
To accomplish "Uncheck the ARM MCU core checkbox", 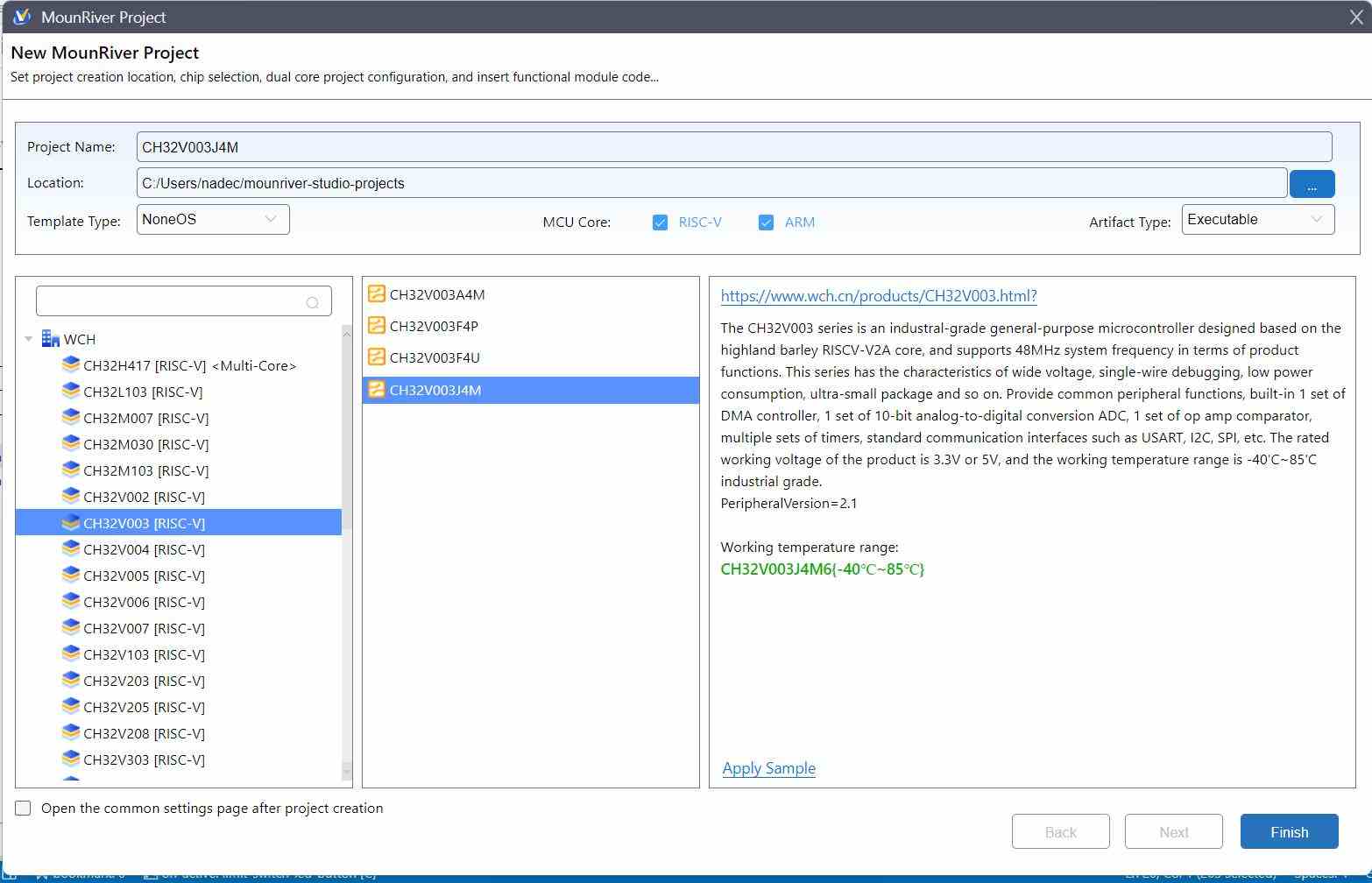I will coord(767,223).
